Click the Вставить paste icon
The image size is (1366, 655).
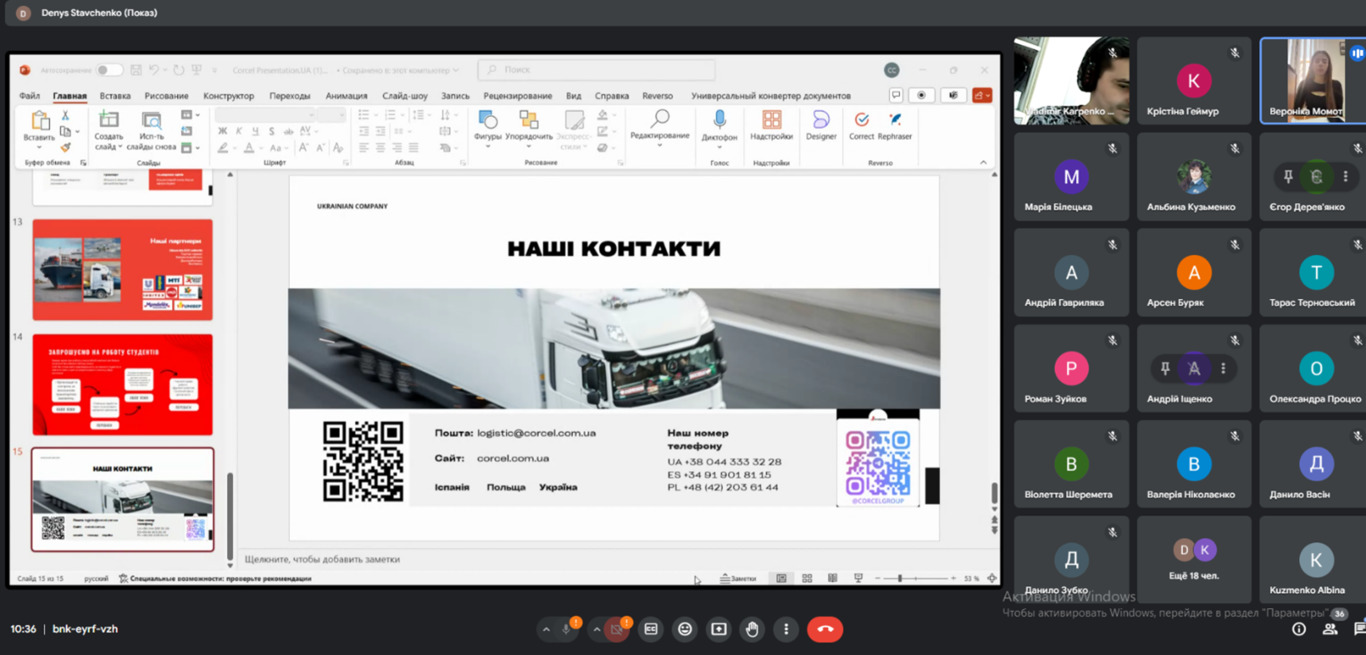[40, 120]
